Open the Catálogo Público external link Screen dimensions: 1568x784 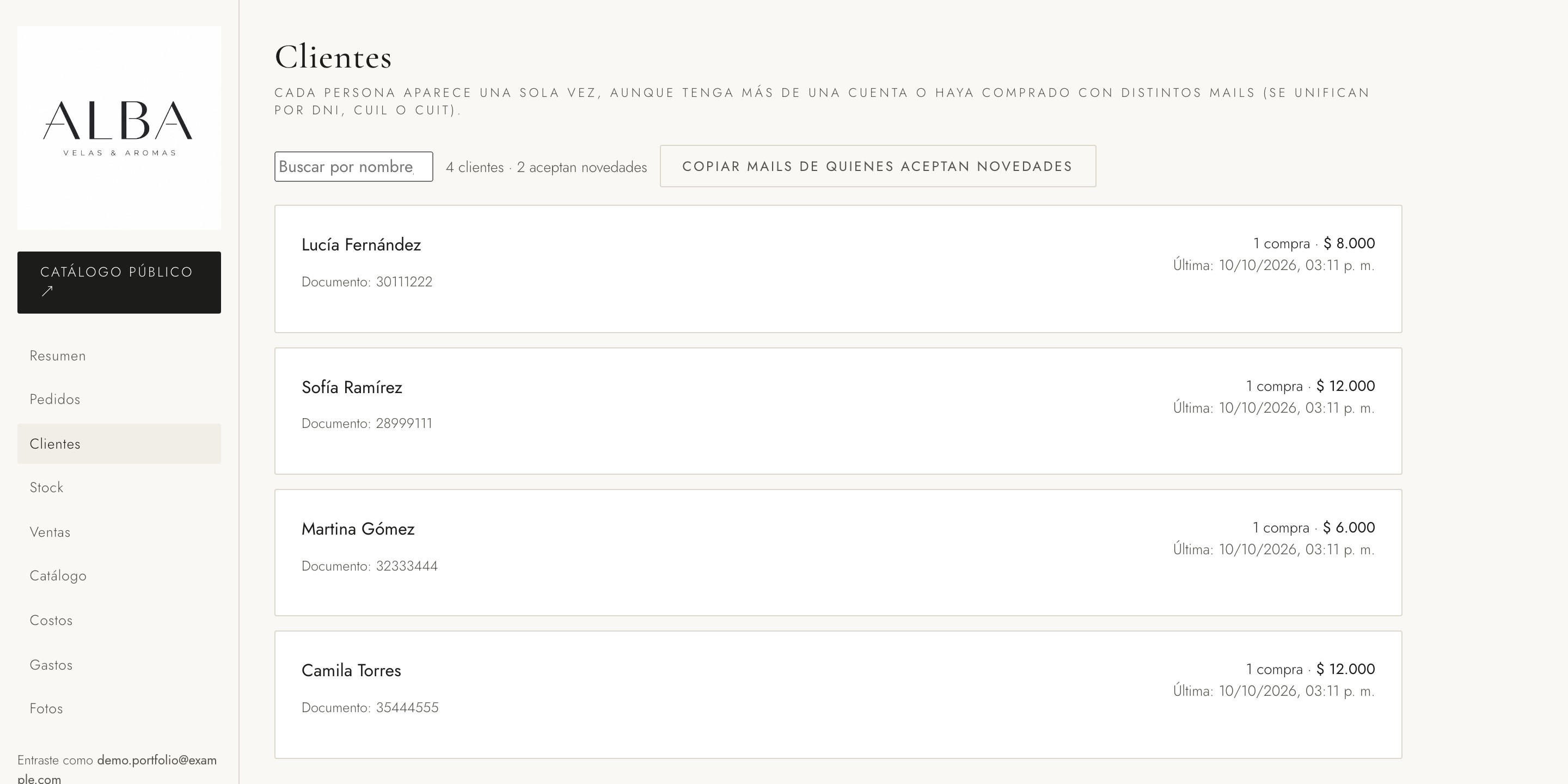(119, 283)
